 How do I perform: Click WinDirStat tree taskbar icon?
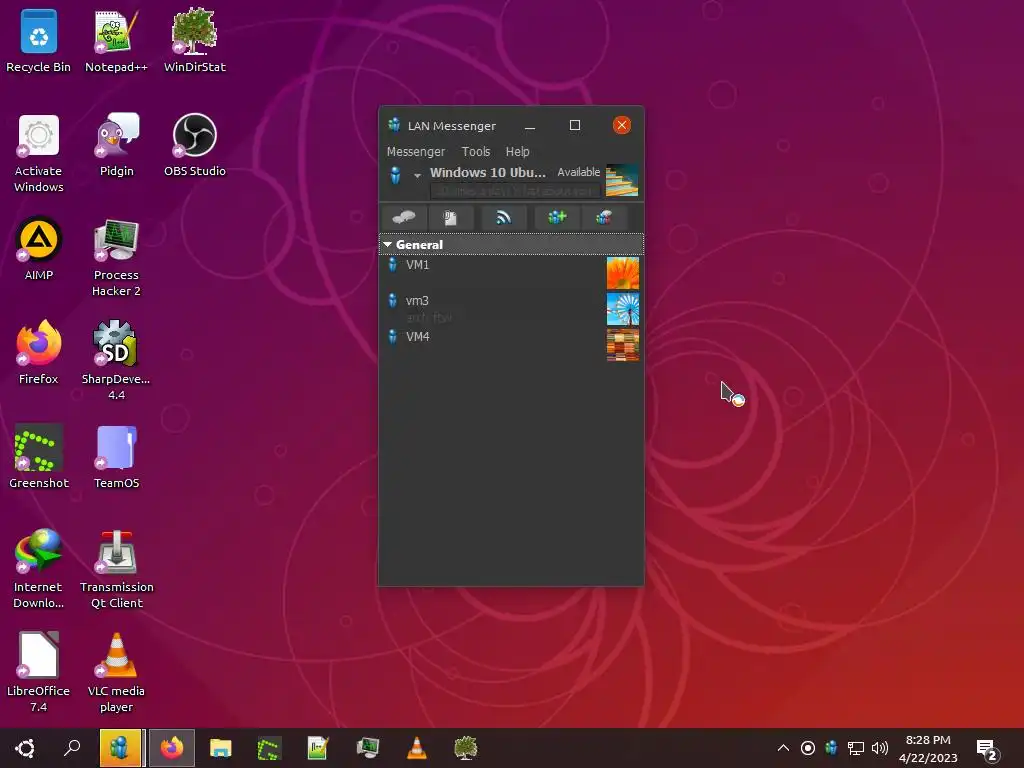(x=466, y=748)
